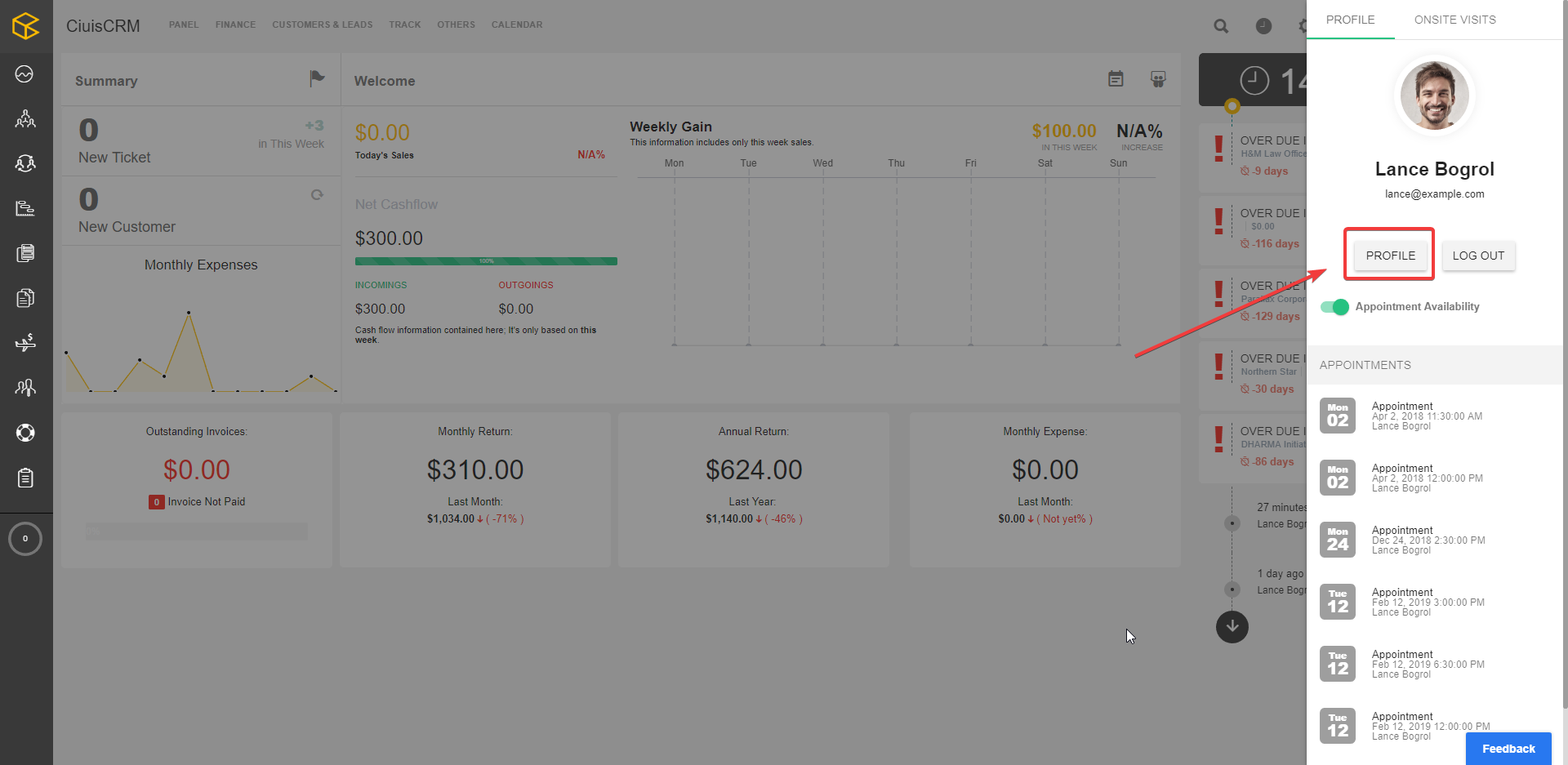Open the pulse dashboard sidebar icon
Screen dimensions: 1568x765
[24, 74]
